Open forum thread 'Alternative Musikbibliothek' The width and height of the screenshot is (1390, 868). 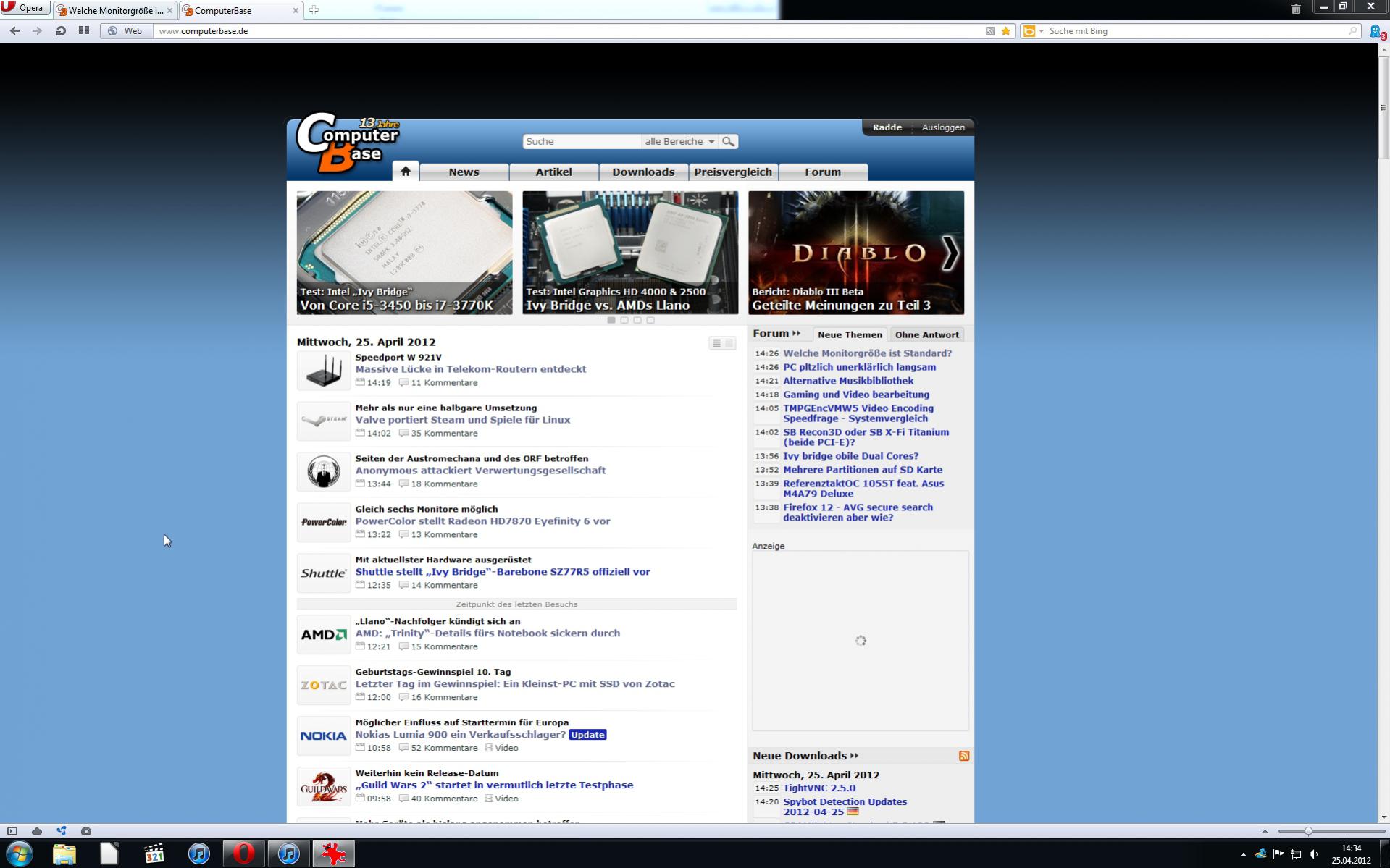(848, 381)
